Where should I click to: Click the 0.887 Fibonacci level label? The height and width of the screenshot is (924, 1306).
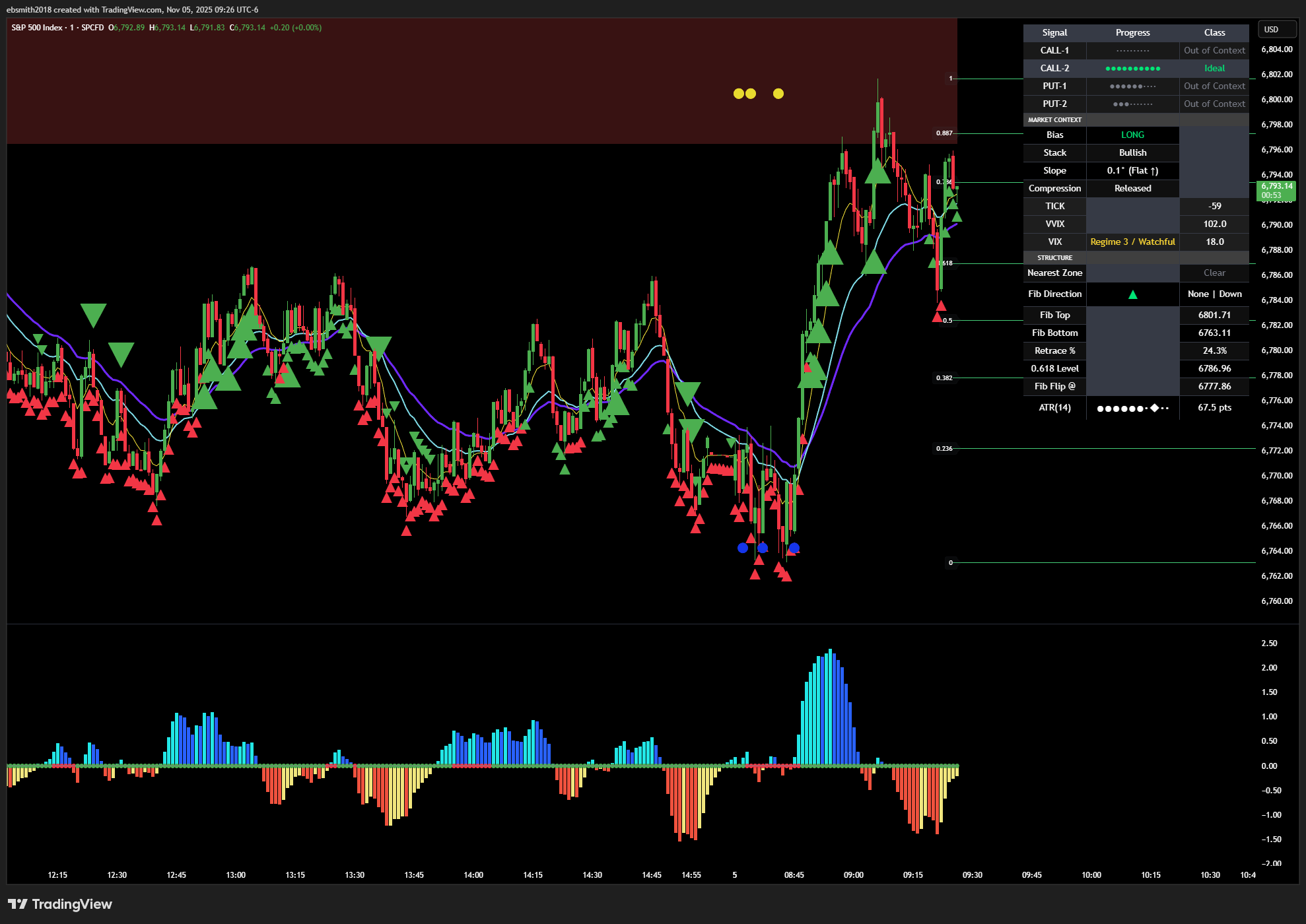[944, 133]
